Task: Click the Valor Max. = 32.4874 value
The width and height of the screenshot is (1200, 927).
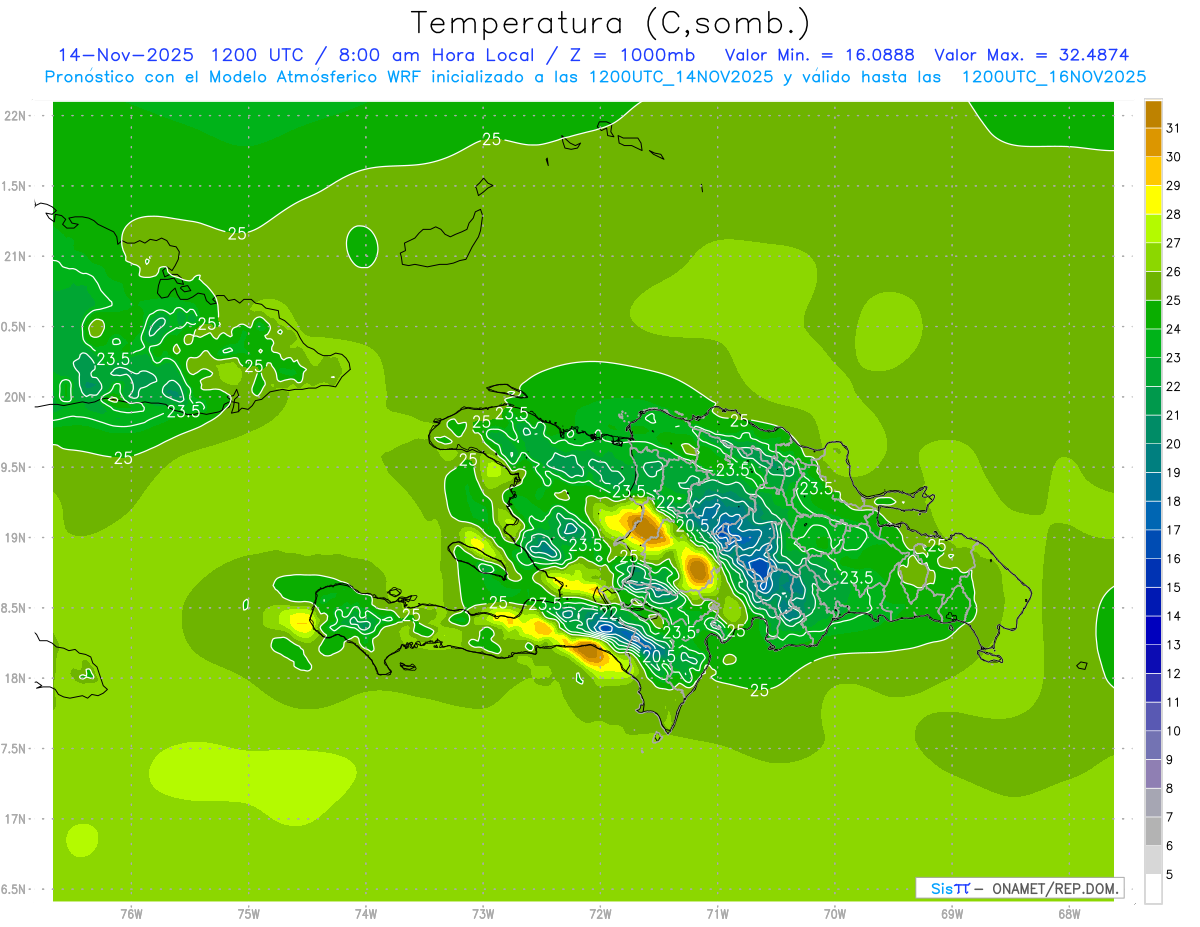Action: [x=1032, y=55]
